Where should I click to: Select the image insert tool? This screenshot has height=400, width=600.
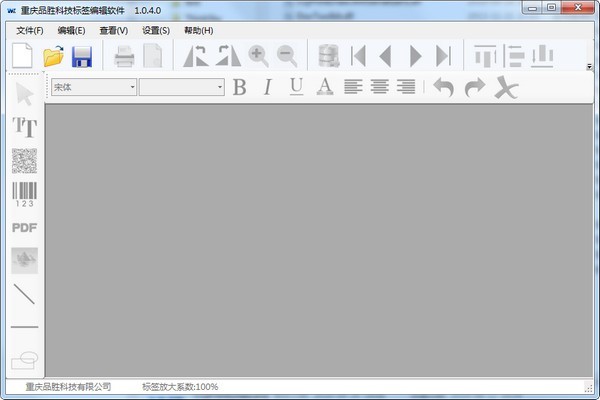point(24,260)
